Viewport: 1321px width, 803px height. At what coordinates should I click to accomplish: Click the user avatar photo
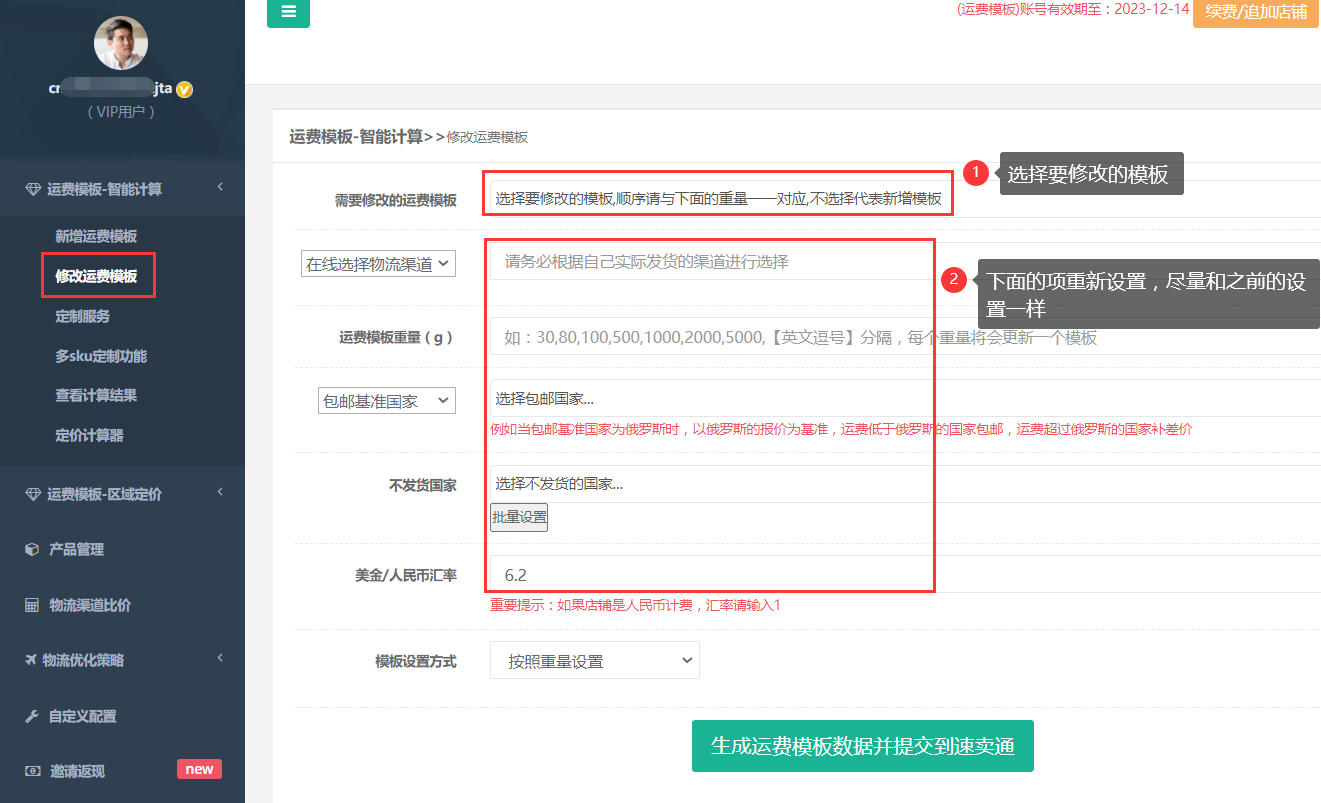tap(121, 42)
